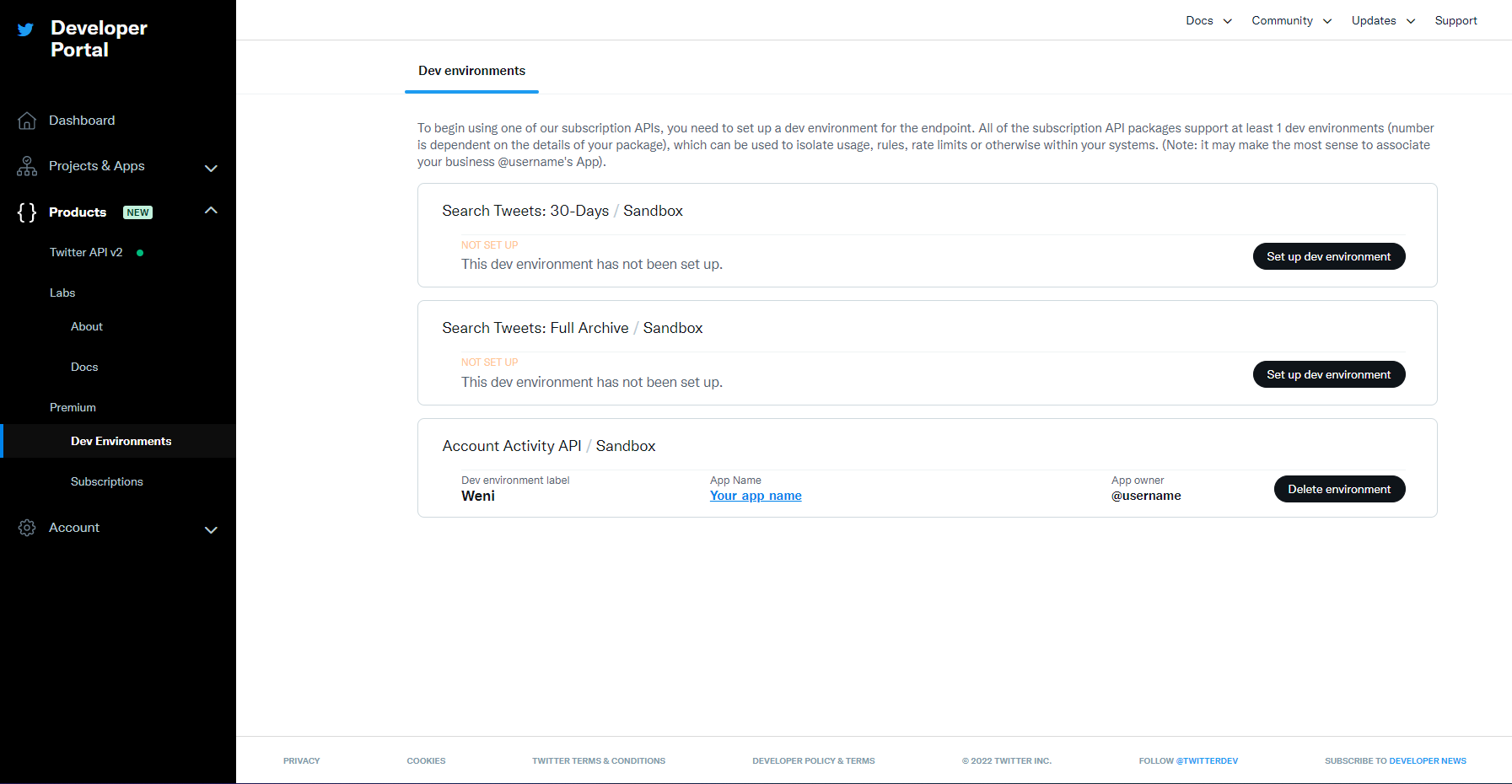Collapse the Products menu chevron
Image resolution: width=1512 pixels, height=784 pixels.
click(211, 211)
